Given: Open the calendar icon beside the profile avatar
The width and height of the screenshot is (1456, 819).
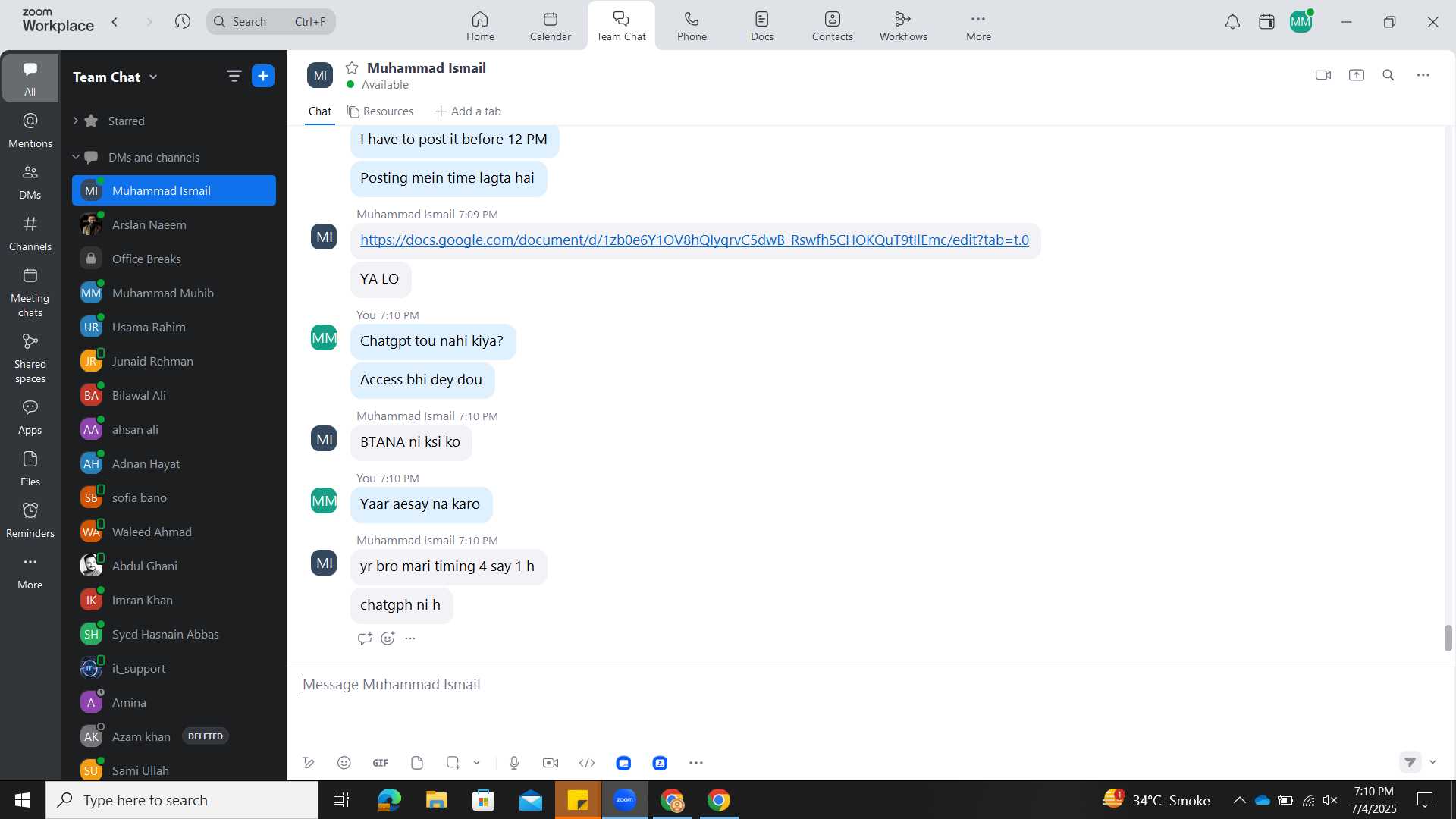Looking at the screenshot, I should 1266,22.
